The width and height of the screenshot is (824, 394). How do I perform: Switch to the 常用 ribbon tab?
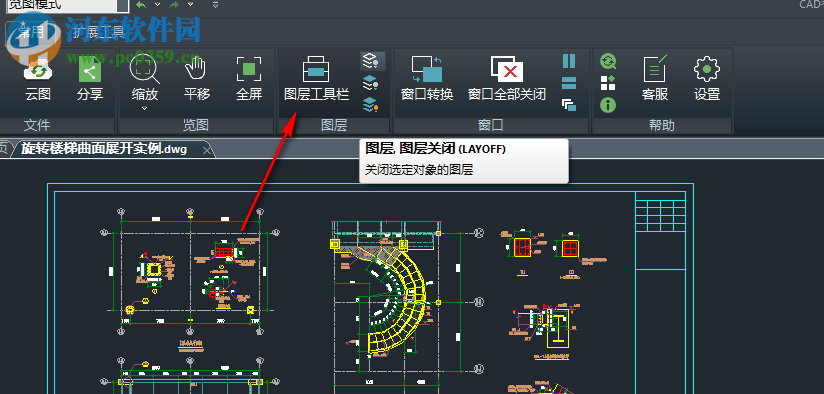[x=32, y=32]
